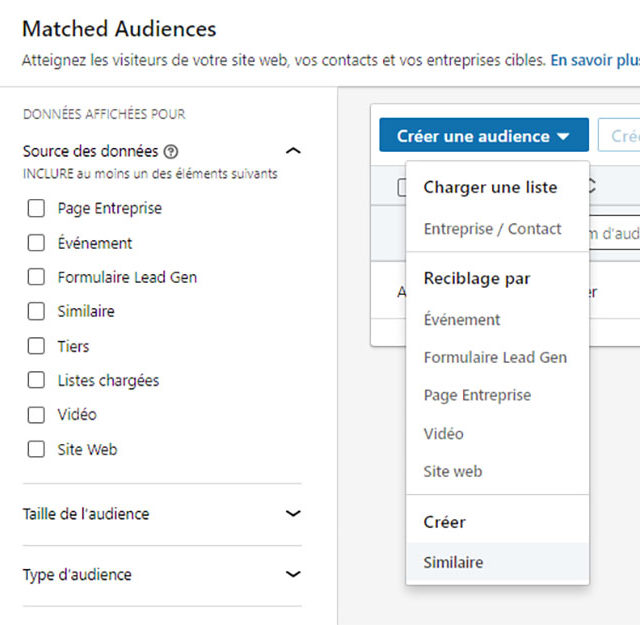640x625 pixels.
Task: Select the Tiers checkbox
Action: click(x=36, y=346)
